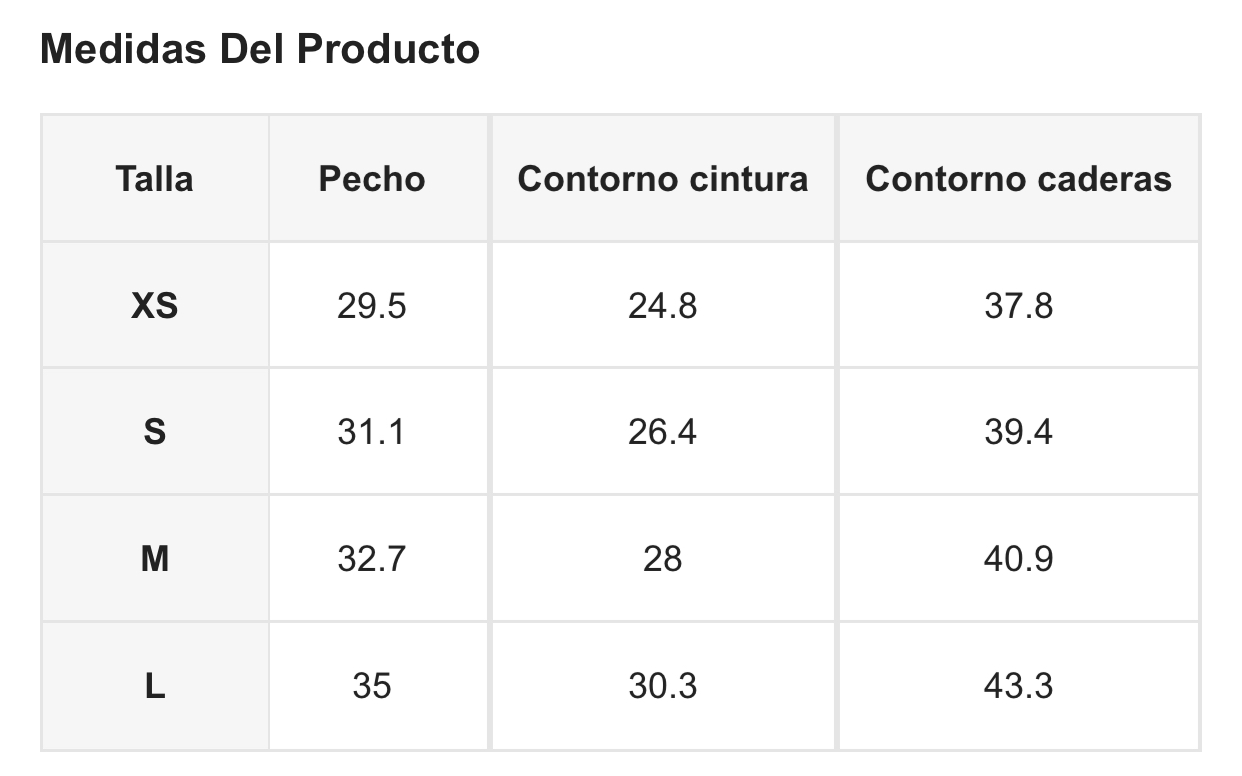Select the S hip value 39.4
Screen dimensions: 1242x776
tap(1018, 432)
